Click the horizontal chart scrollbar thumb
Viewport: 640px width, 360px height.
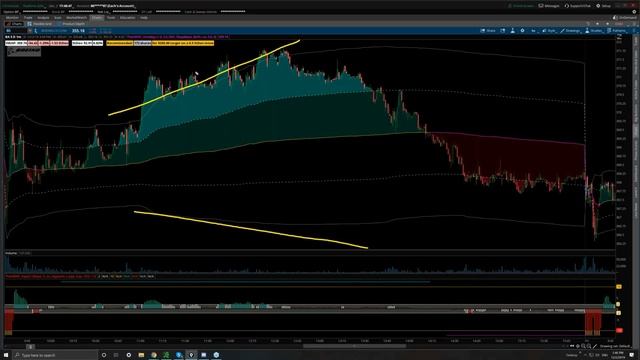(354, 346)
